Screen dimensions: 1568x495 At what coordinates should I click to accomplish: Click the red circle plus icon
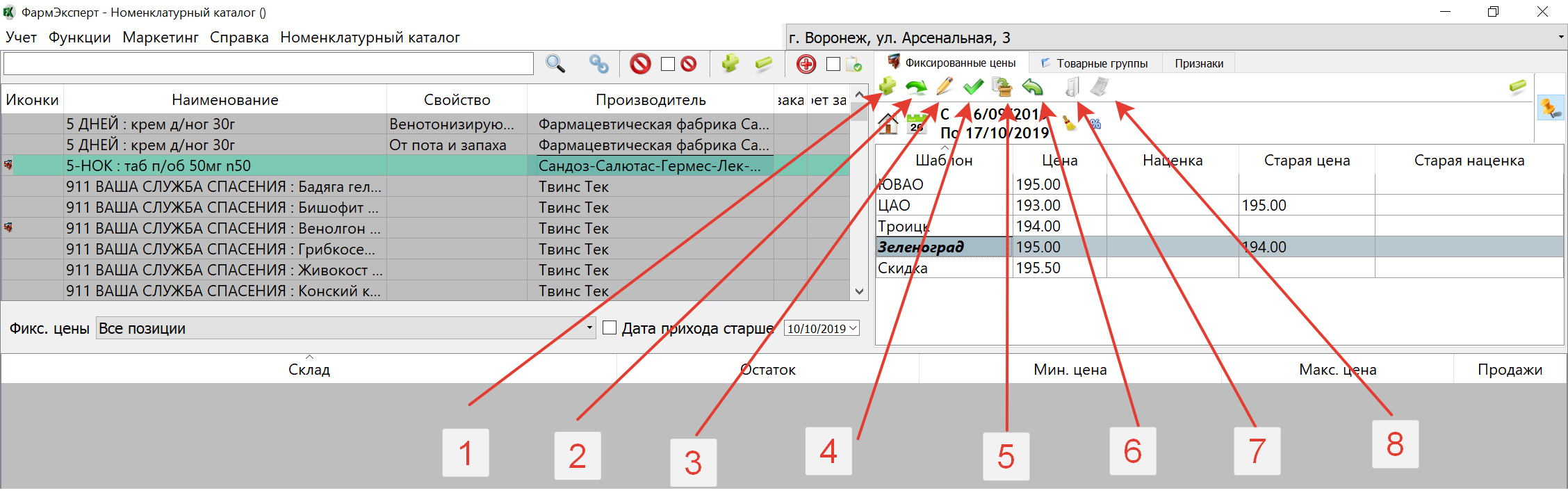tap(806, 65)
